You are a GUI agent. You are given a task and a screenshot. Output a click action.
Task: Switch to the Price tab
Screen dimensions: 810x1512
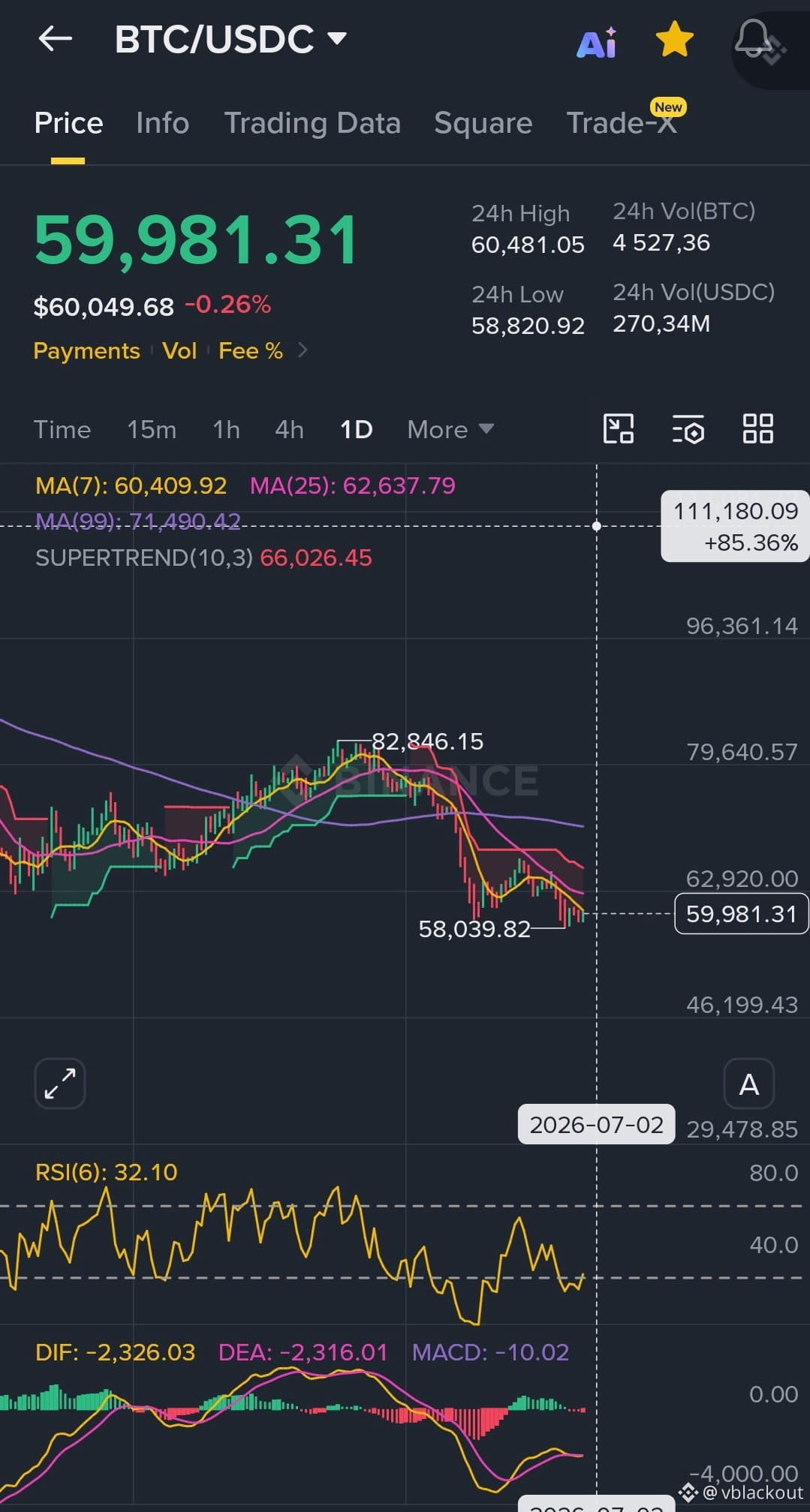[68, 123]
